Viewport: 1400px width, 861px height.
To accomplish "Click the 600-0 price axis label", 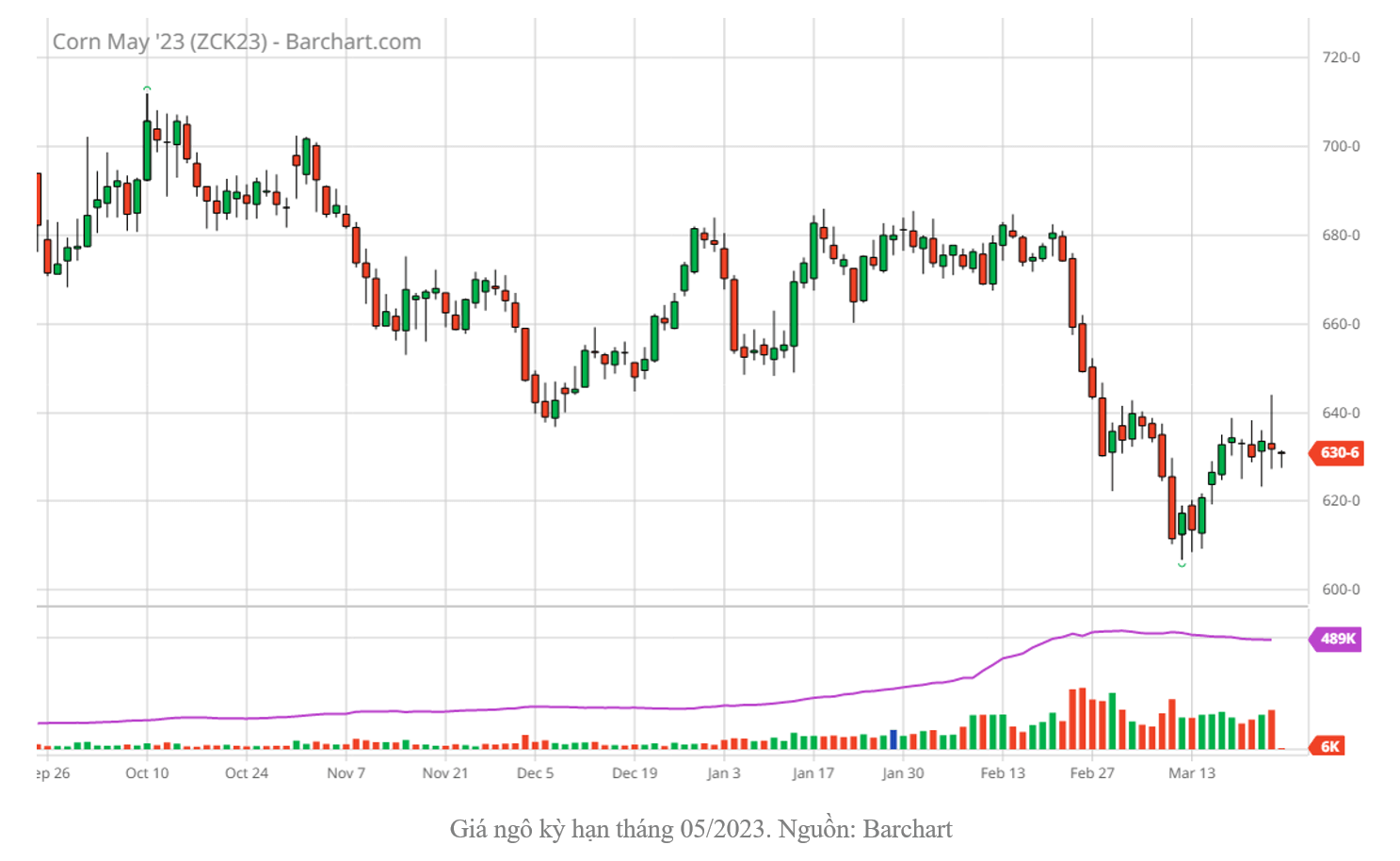I will pyautogui.click(x=1341, y=590).
